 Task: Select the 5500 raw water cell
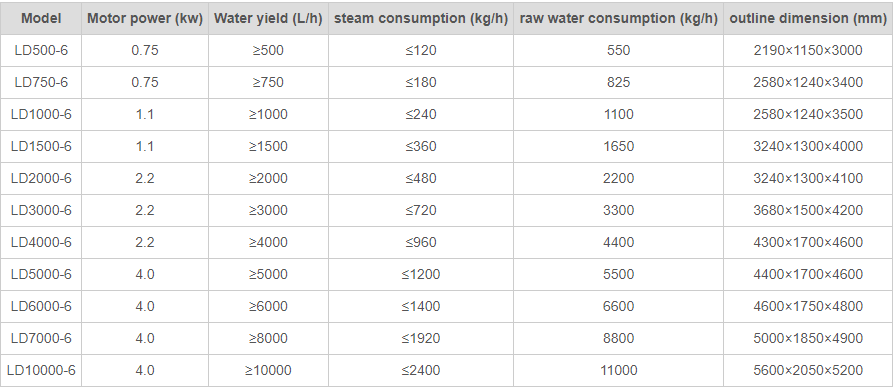click(618, 274)
